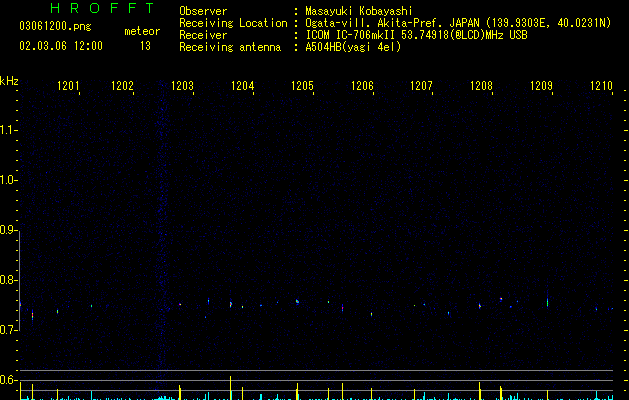Click the Receiver label
The image size is (629, 400).
pyautogui.click(x=203, y=35)
